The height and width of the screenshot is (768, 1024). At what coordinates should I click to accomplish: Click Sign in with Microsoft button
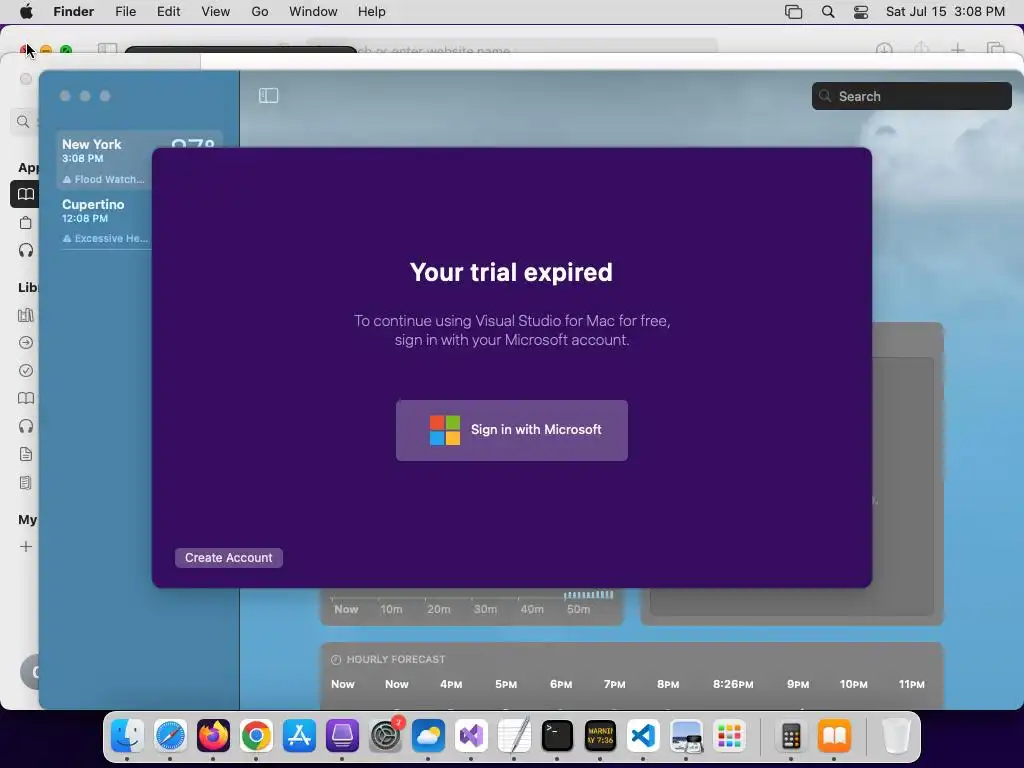tap(511, 430)
